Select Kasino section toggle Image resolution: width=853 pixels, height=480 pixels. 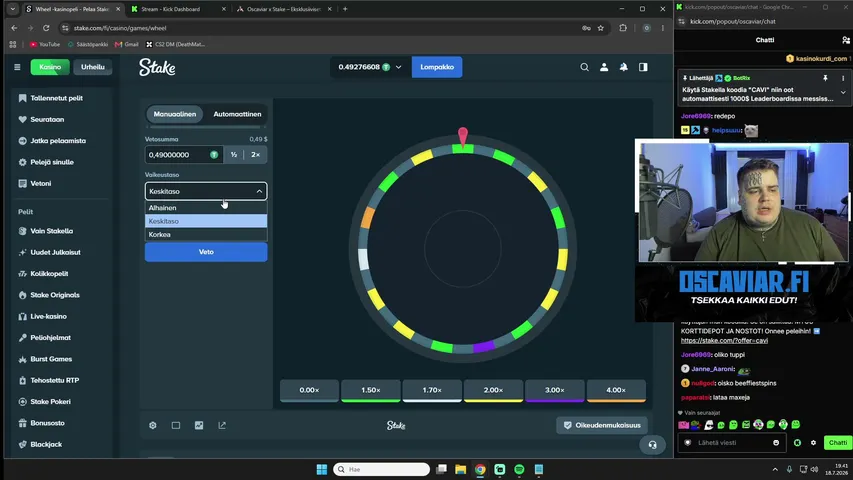click(x=50, y=67)
